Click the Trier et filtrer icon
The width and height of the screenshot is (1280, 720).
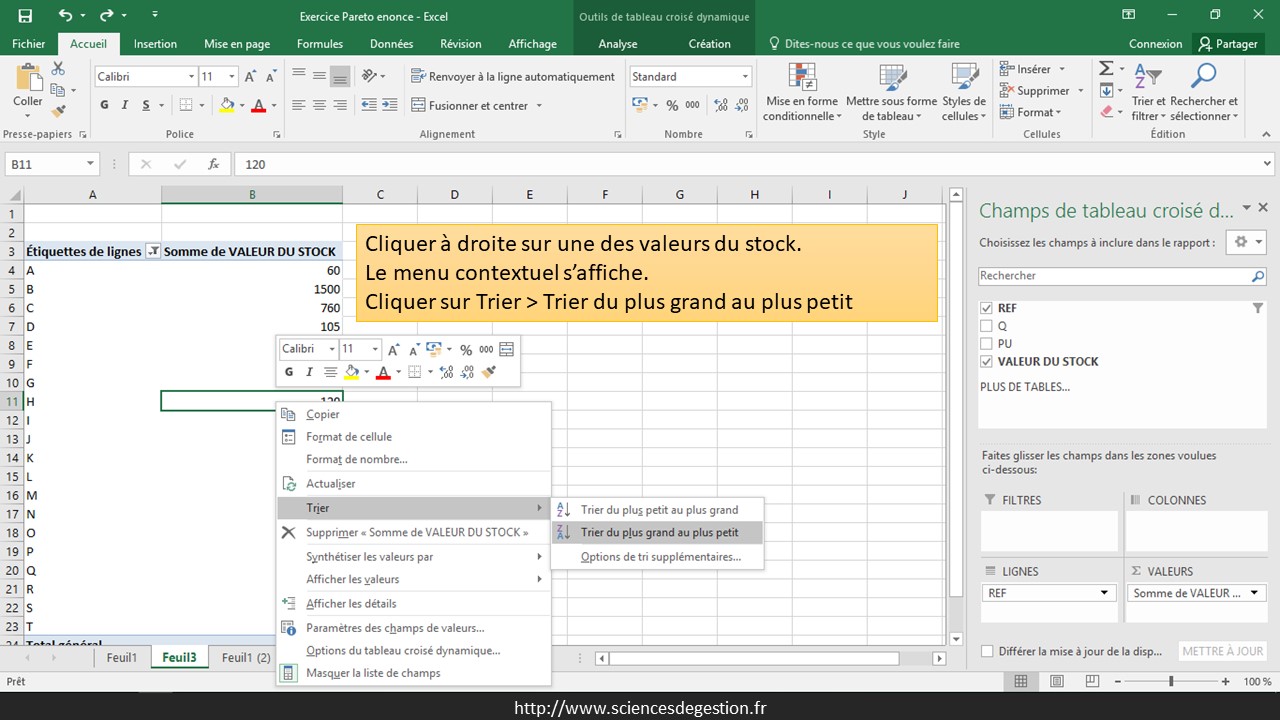[x=1148, y=92]
